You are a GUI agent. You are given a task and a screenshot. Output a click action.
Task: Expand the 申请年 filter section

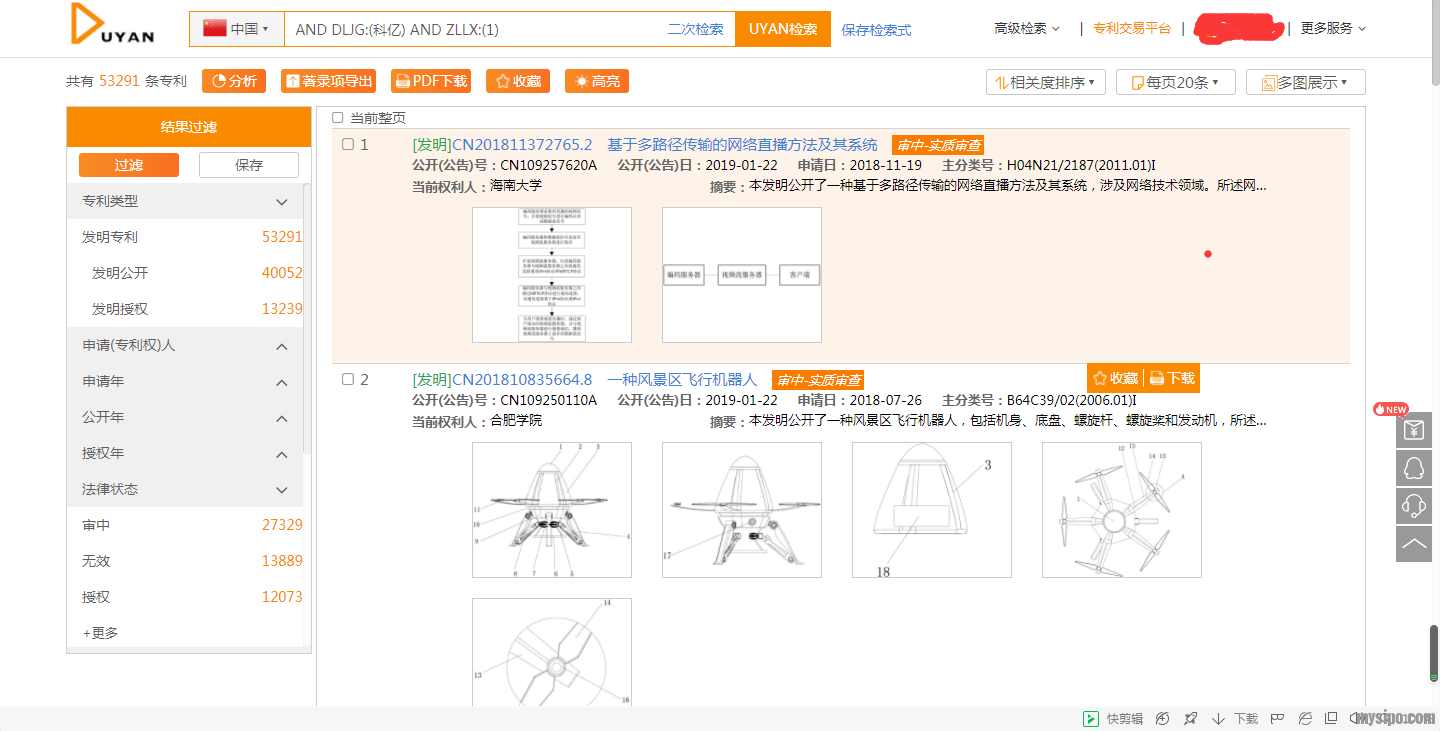pyautogui.click(x=281, y=382)
